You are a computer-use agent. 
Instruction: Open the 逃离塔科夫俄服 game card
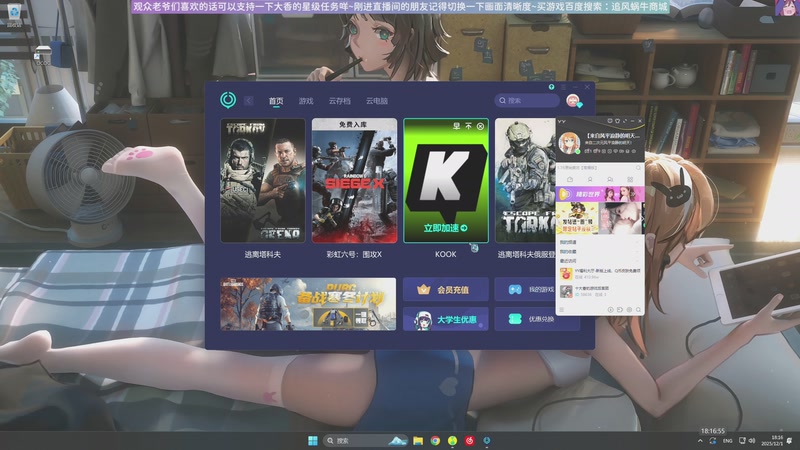[x=525, y=181]
